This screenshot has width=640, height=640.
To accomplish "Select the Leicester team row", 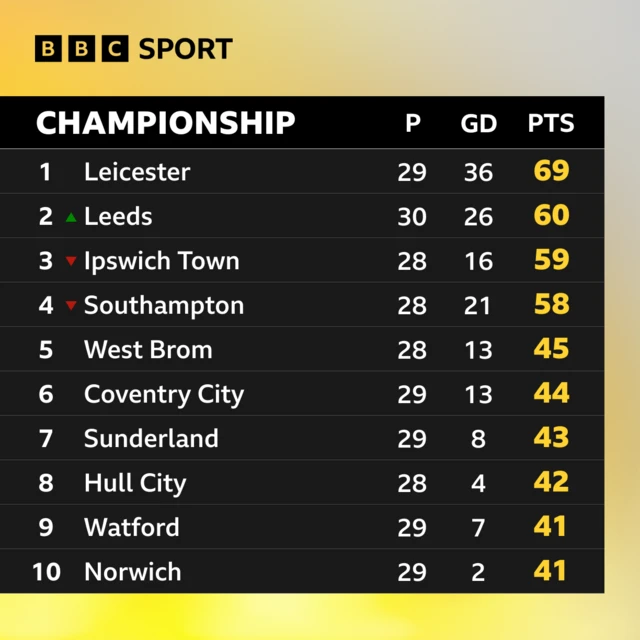I will click(x=302, y=171).
